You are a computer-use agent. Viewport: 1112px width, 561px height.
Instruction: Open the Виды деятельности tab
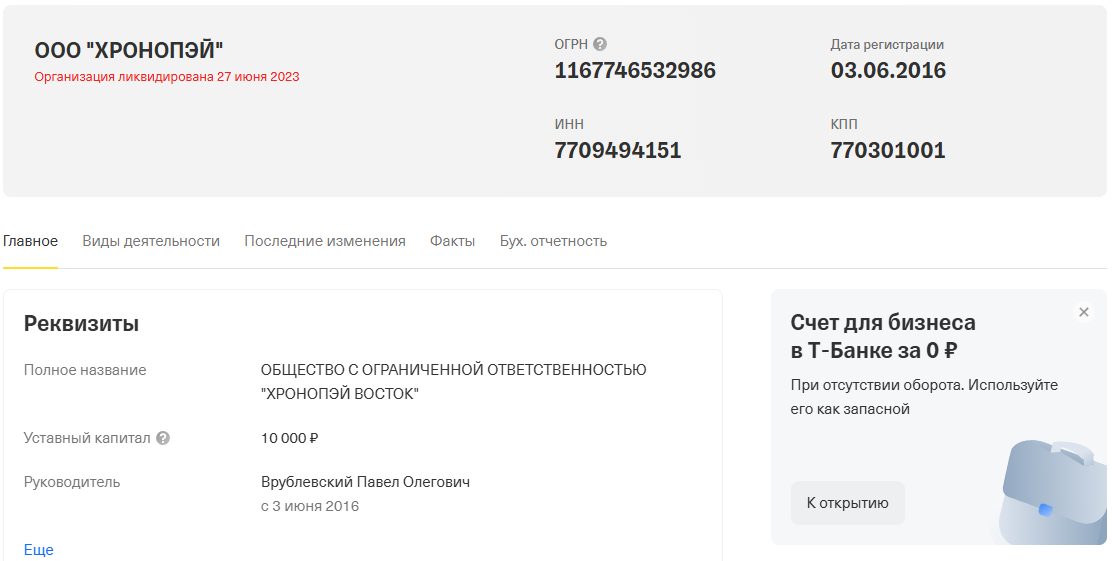[151, 241]
